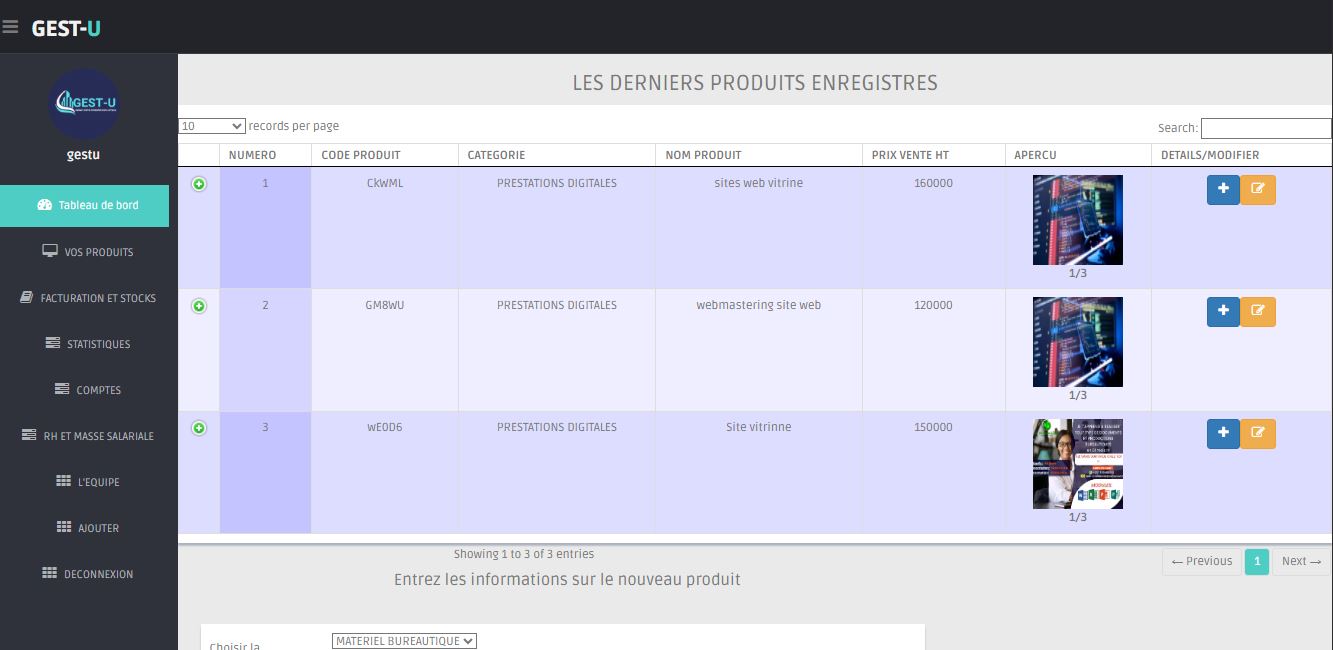Open details with plus icon for webmastering site web
Screen dimensions: 1333x650
[1223, 311]
